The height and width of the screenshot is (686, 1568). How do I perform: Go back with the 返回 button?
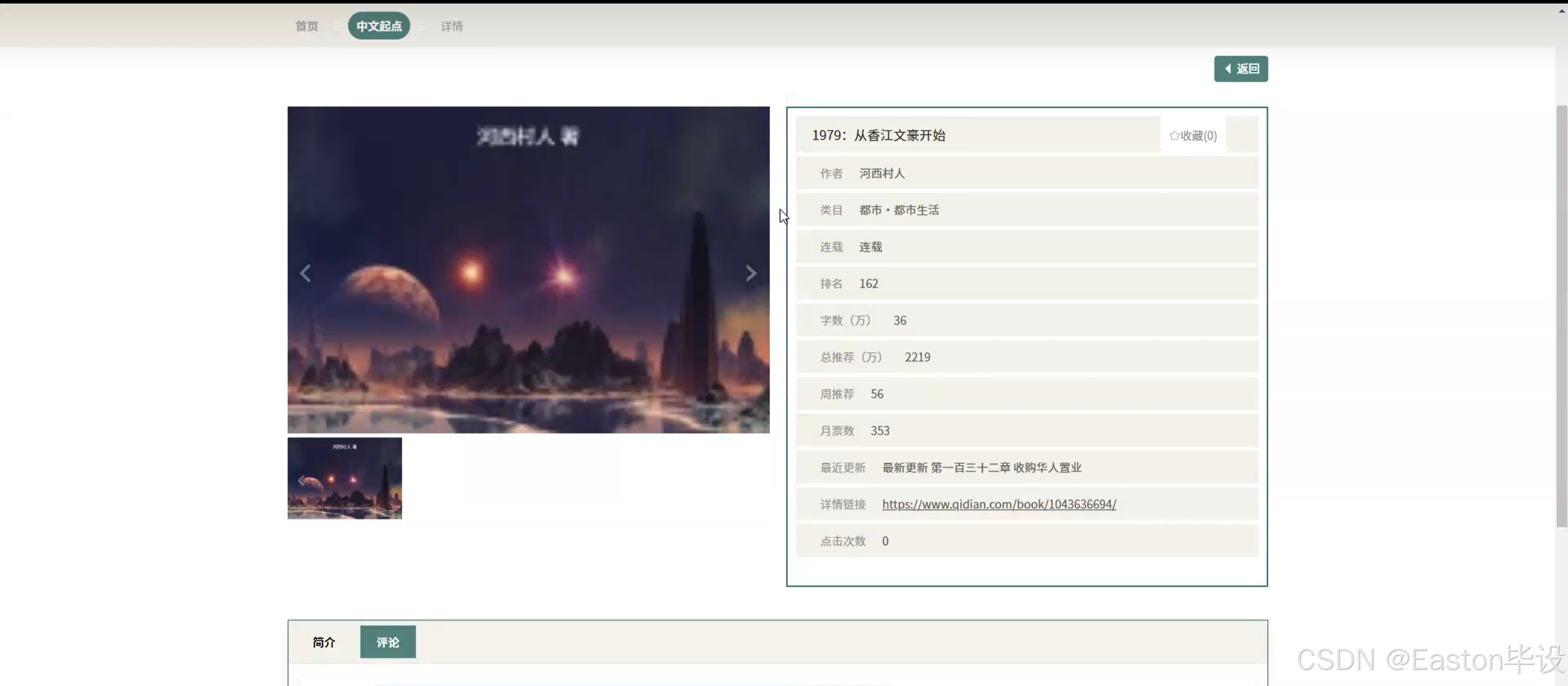(1241, 69)
